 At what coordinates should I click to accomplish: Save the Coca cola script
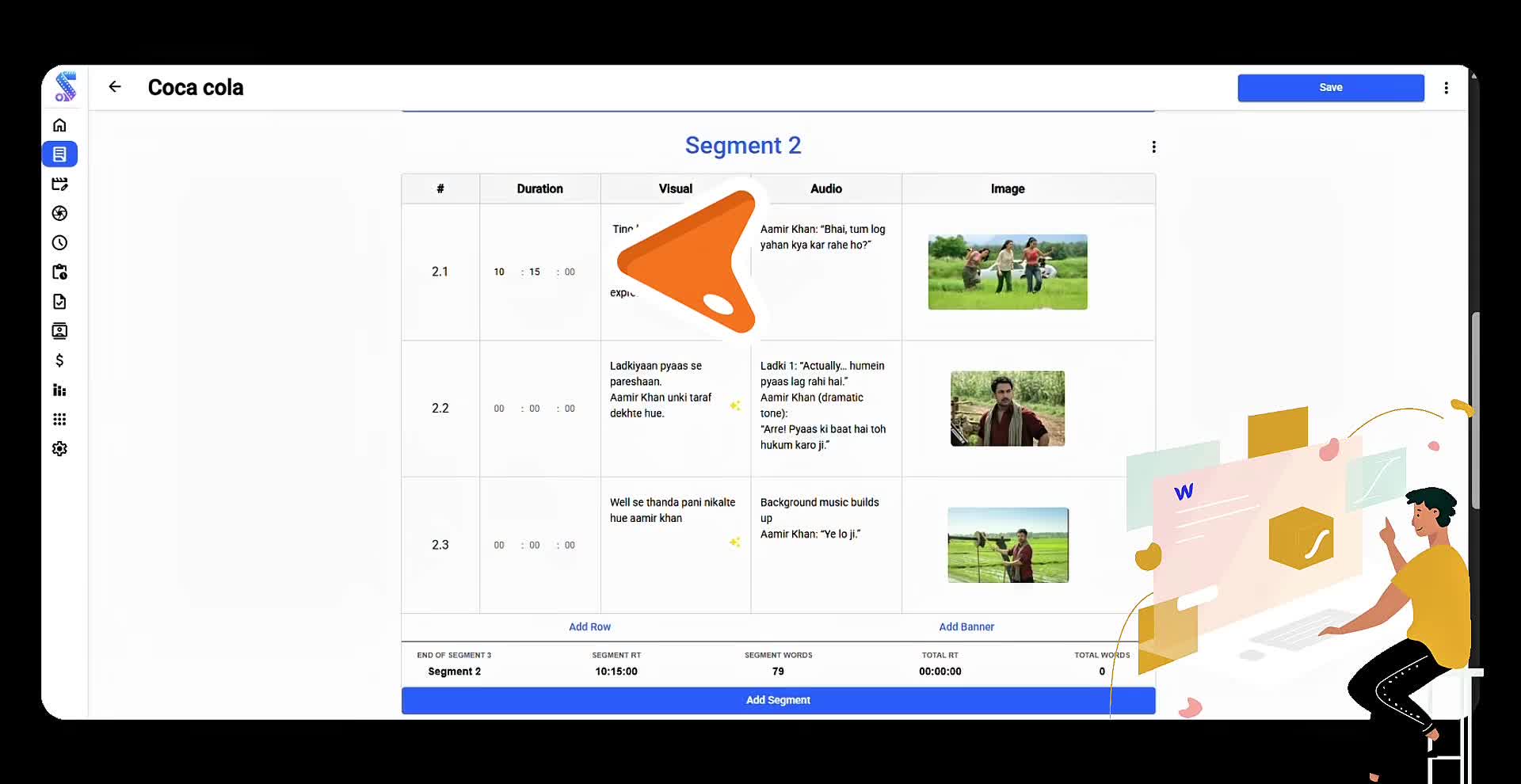click(1331, 88)
